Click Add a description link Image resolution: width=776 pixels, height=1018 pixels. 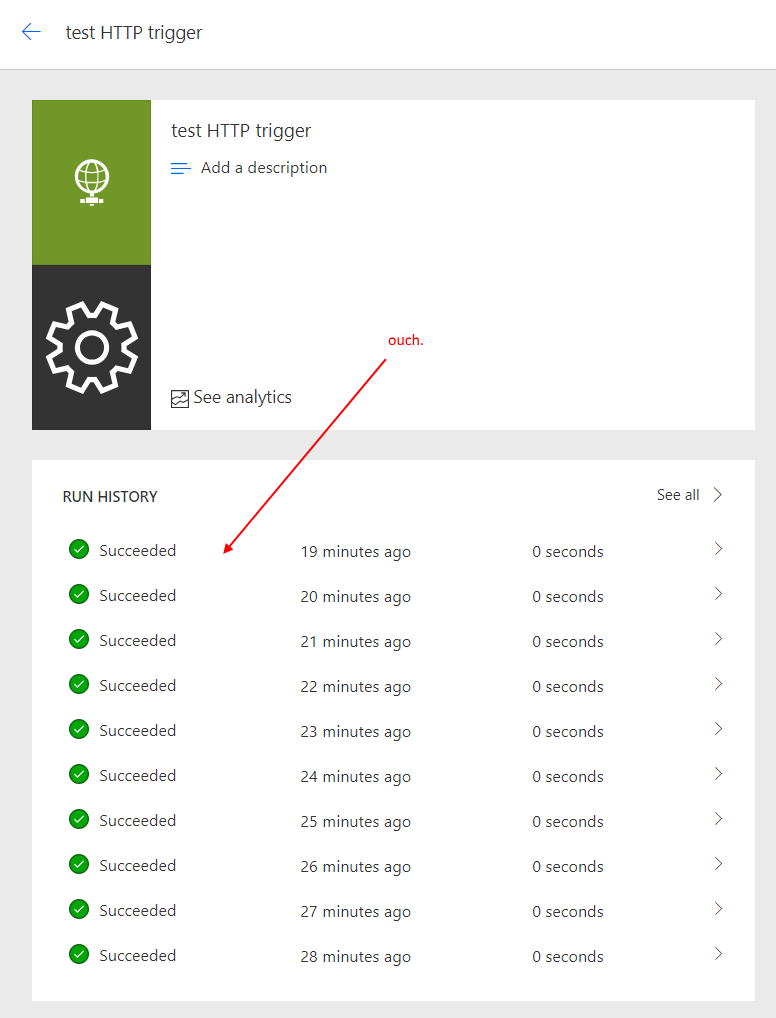pyautogui.click(x=263, y=168)
